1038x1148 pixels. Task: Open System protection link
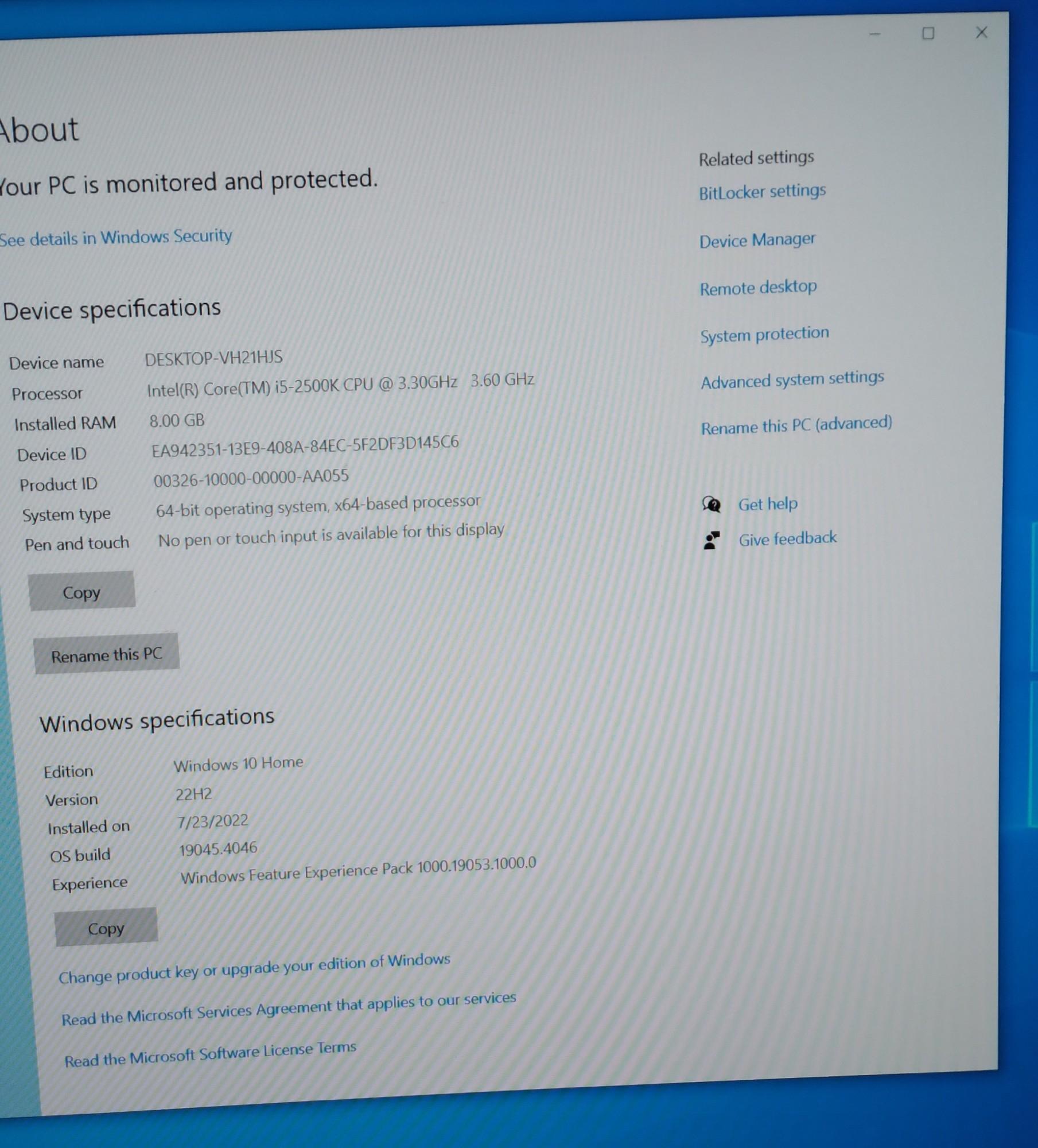764,334
